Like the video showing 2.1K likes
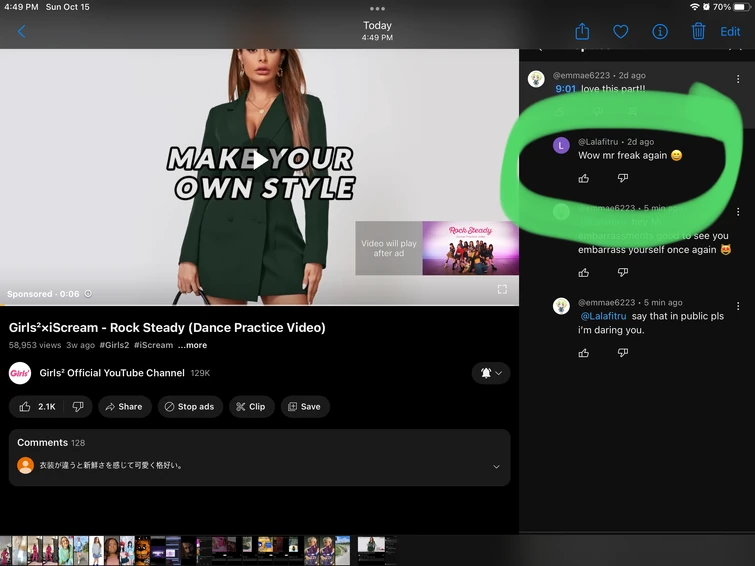This screenshot has height=566, width=755. point(37,407)
